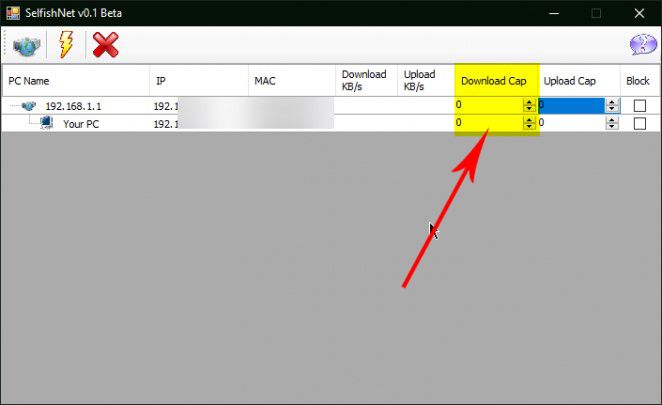Image resolution: width=662 pixels, height=405 pixels.
Task: Start spoofing with the lightning bolt icon
Action: point(65,45)
